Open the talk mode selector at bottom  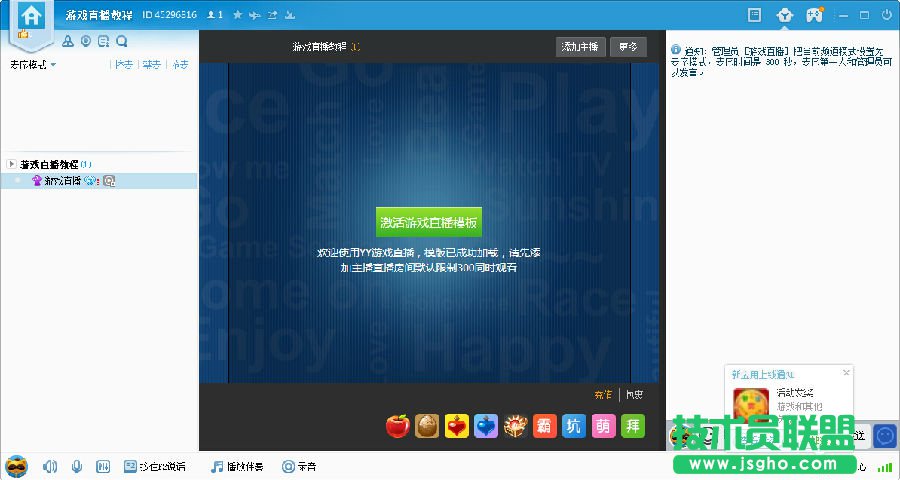pyautogui.click(x=154, y=466)
